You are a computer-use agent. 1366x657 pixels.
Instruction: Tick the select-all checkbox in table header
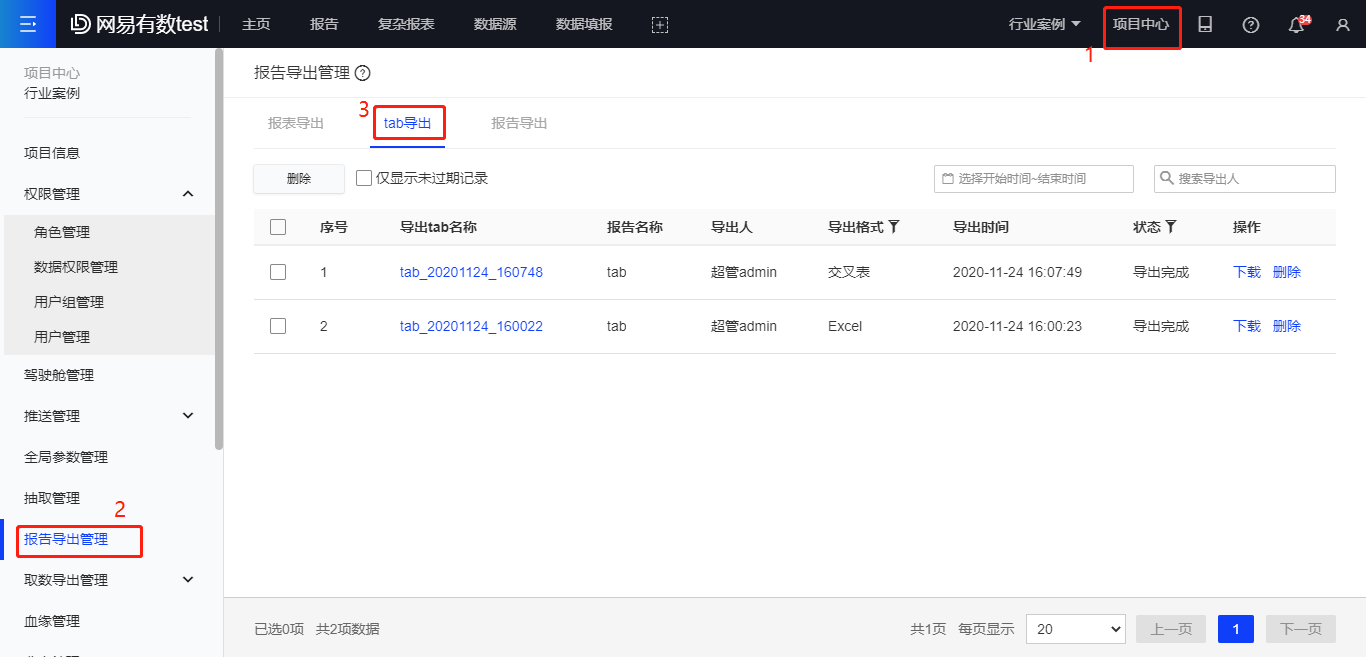coord(278,227)
